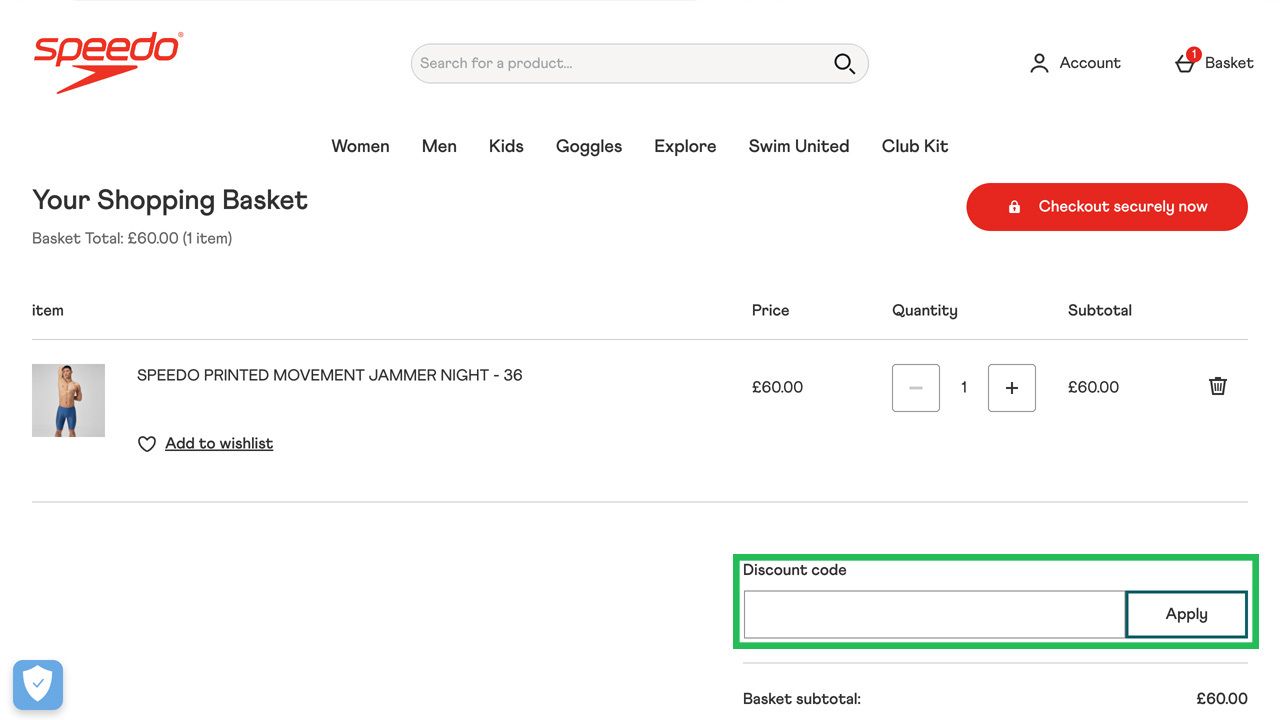Viewport: 1280px width, 720px height.
Task: Click the Discount code input field
Action: pos(935,614)
